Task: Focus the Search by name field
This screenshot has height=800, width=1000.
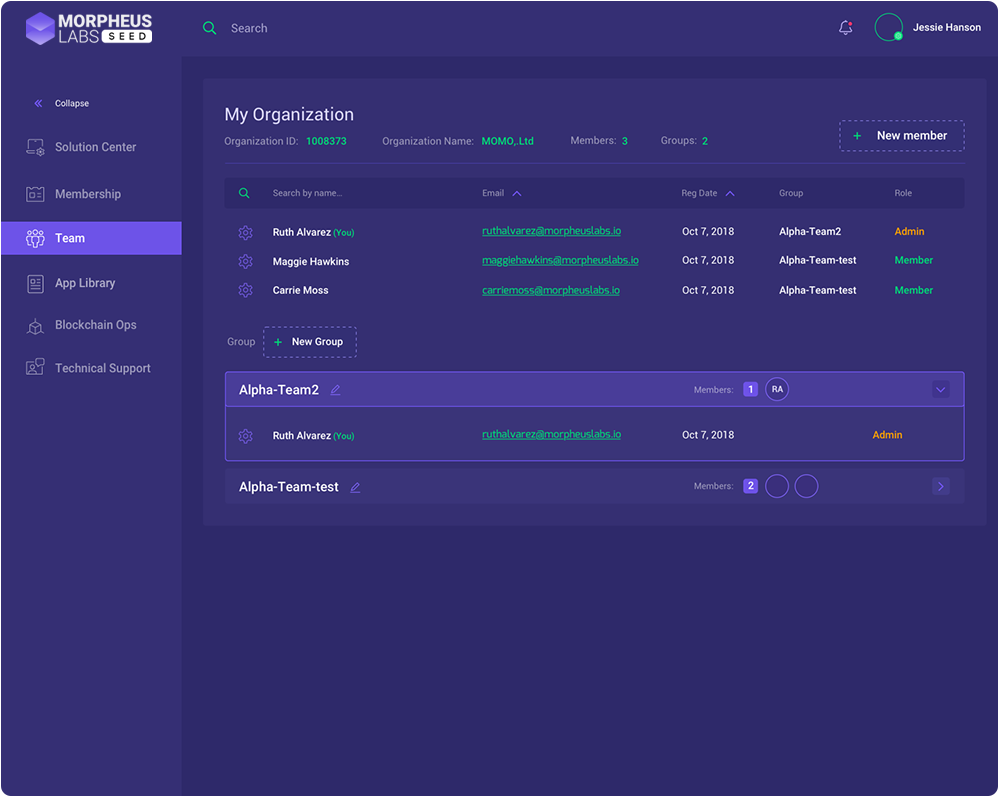Action: pyautogui.click(x=307, y=193)
